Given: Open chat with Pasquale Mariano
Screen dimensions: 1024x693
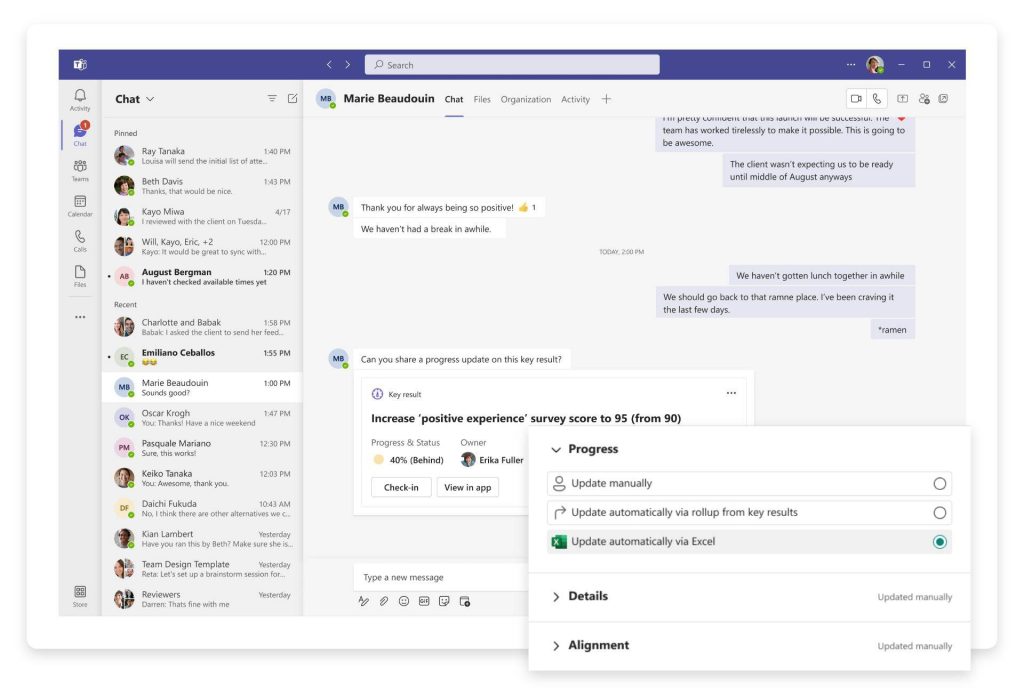Looking at the screenshot, I should pos(202,448).
